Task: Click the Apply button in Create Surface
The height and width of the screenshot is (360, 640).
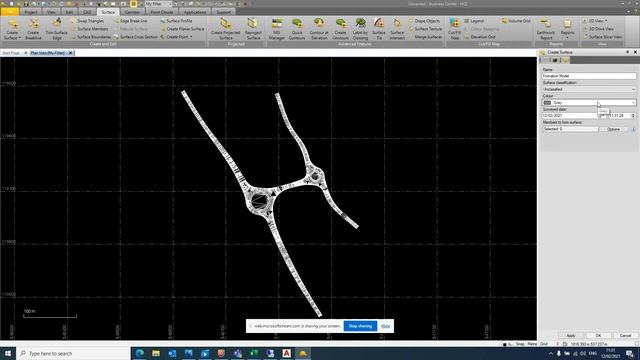Action: [x=571, y=336]
